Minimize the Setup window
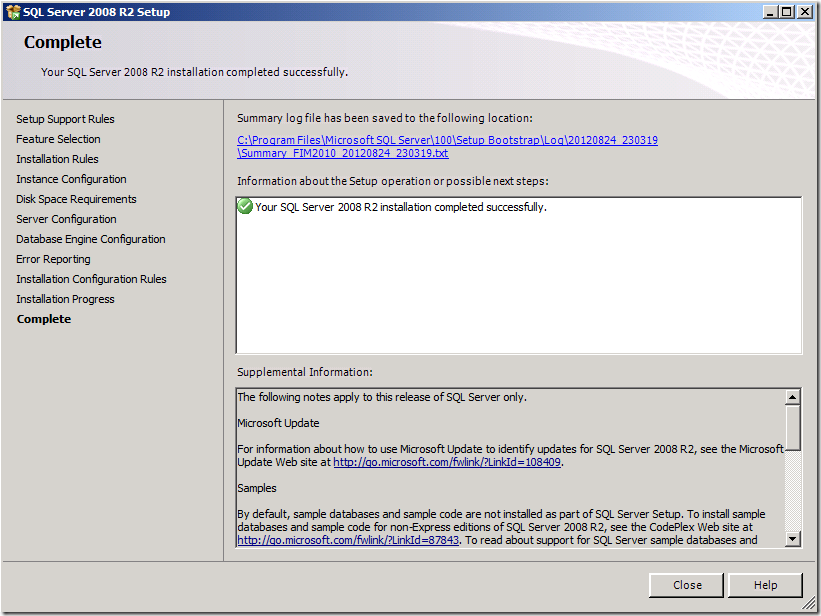821x616 pixels. (x=770, y=12)
